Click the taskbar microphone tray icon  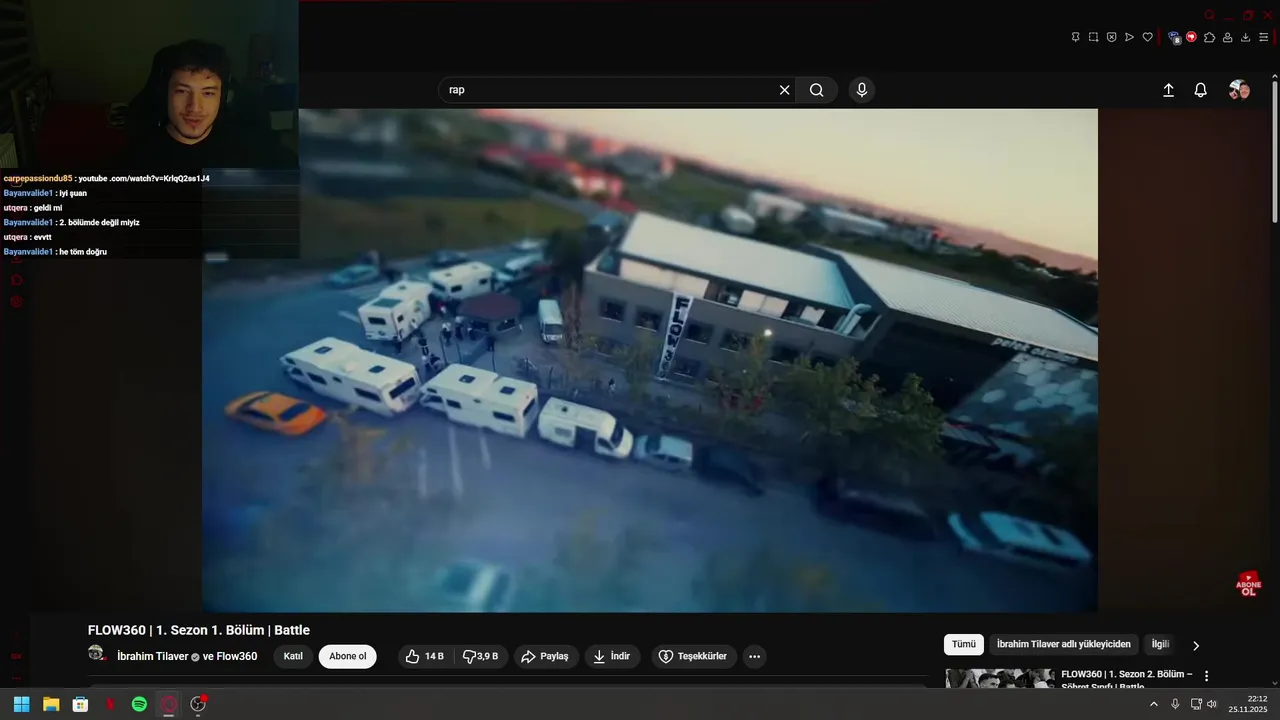(x=1175, y=704)
